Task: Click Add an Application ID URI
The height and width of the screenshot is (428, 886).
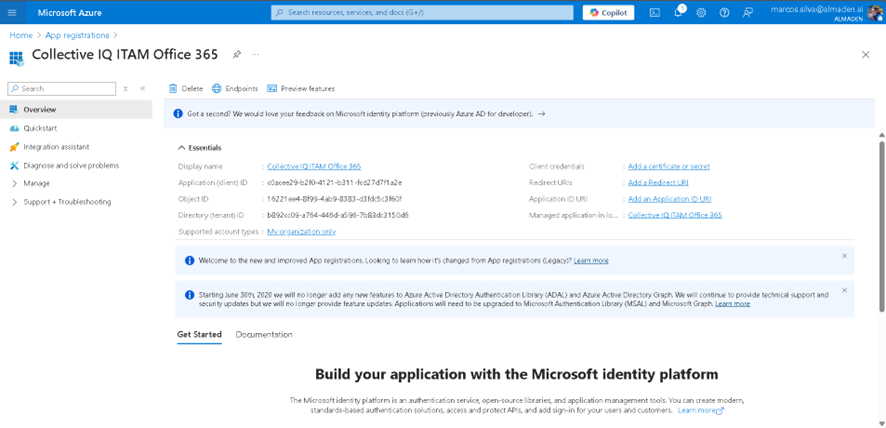Action: tap(670, 199)
